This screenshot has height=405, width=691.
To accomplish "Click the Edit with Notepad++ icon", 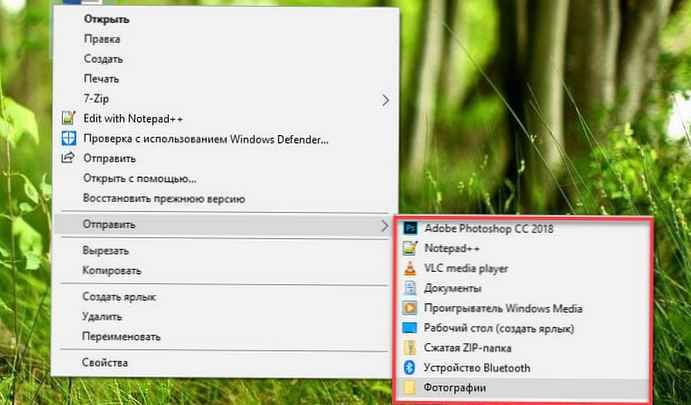I will pos(68,118).
